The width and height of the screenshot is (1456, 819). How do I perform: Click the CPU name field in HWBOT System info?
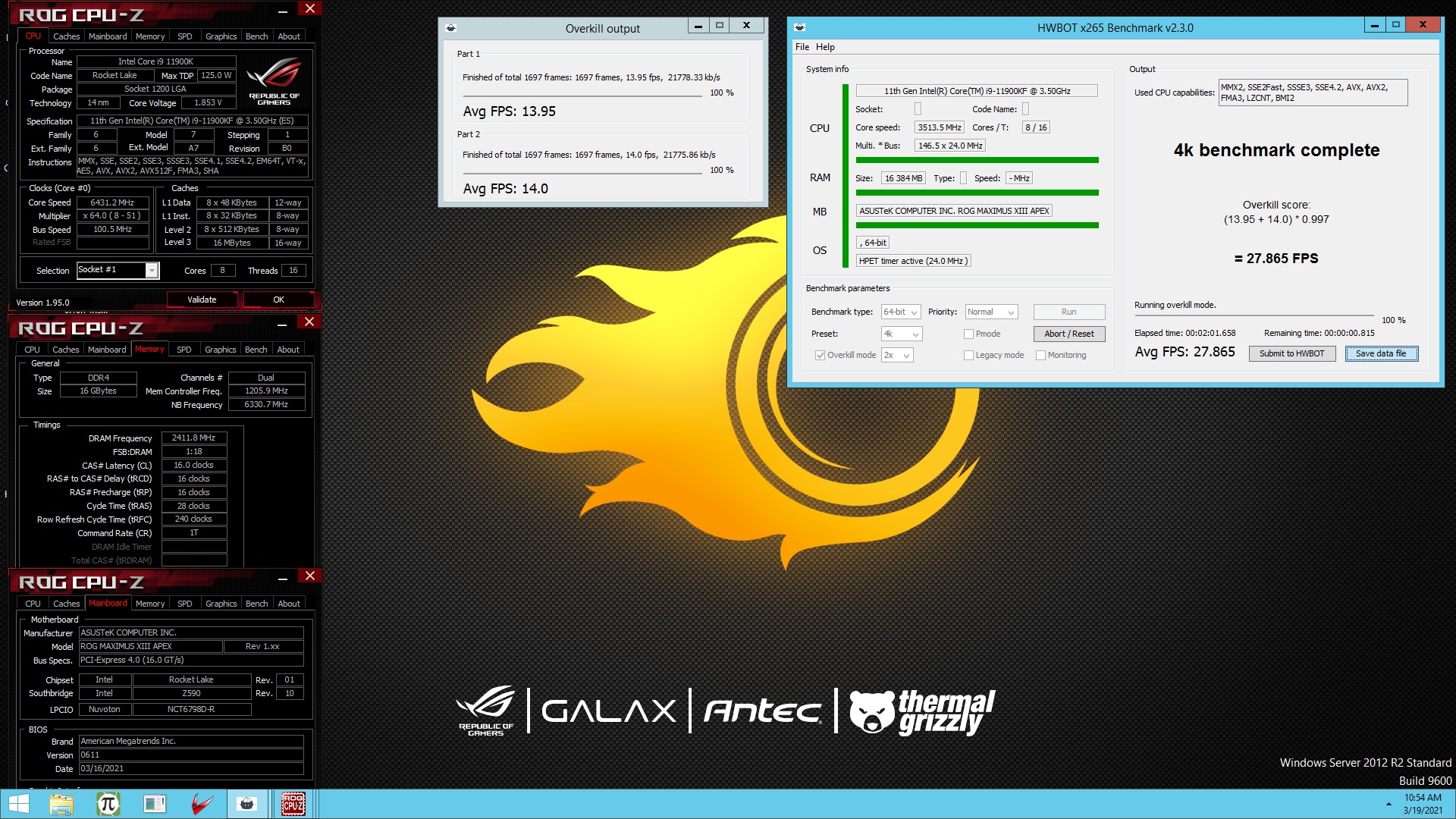977,91
